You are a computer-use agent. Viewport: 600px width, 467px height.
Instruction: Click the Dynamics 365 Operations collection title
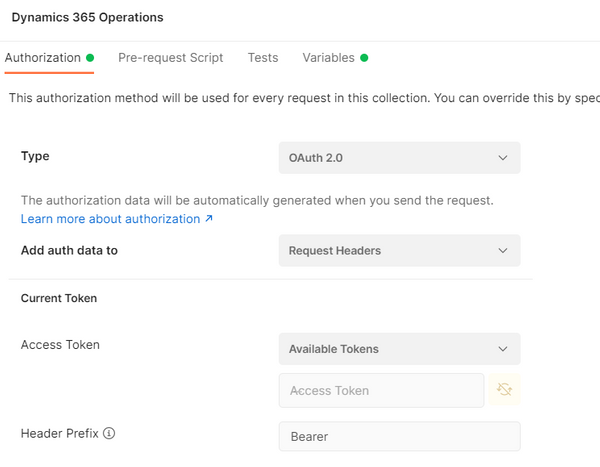(87, 17)
